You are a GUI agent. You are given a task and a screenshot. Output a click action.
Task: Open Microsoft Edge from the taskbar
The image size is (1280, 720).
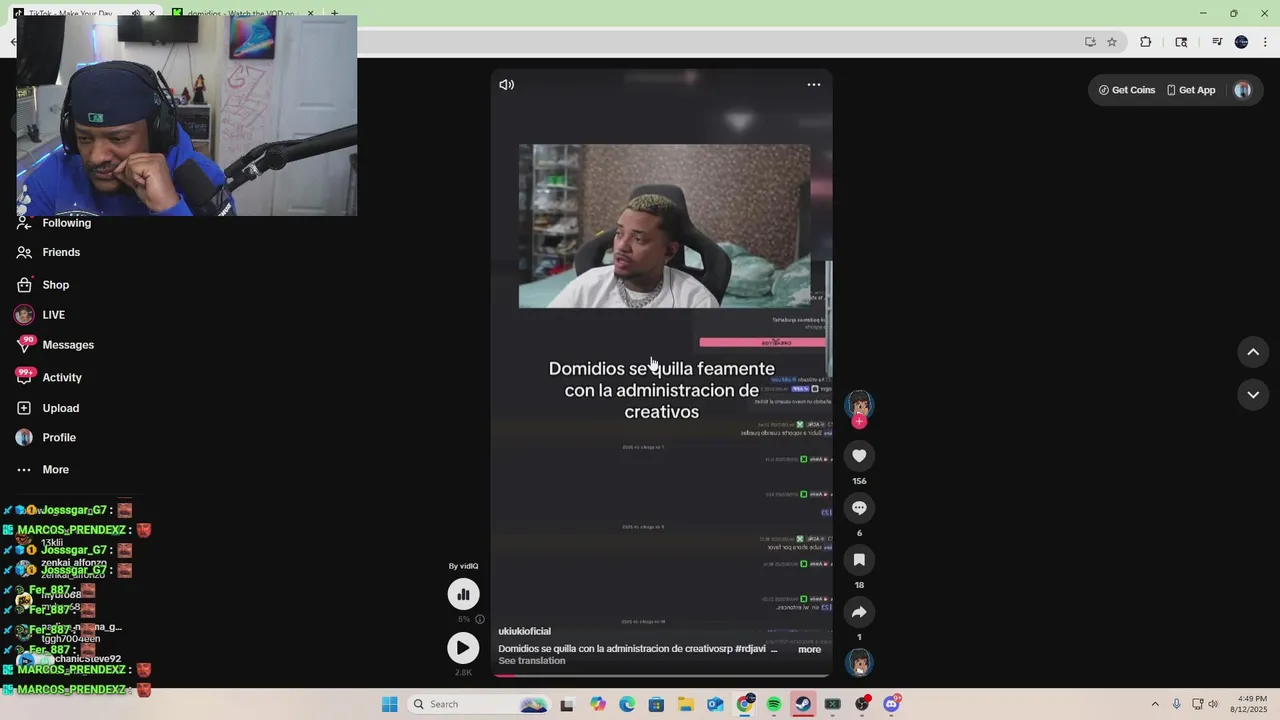click(627, 704)
